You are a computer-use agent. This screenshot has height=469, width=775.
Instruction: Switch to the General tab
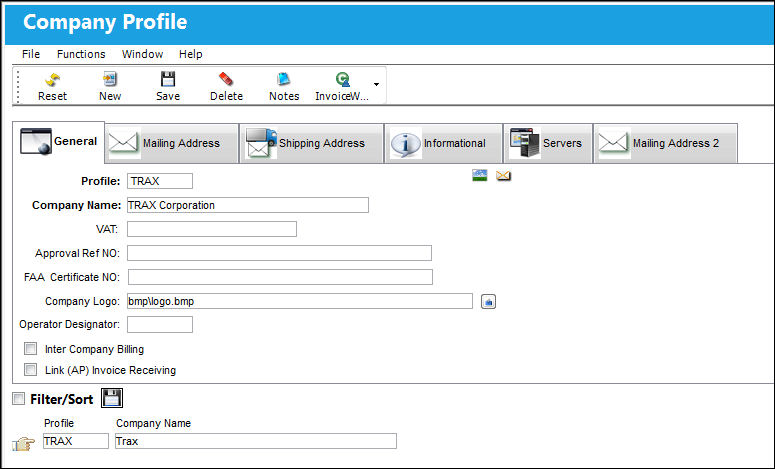coord(58,142)
